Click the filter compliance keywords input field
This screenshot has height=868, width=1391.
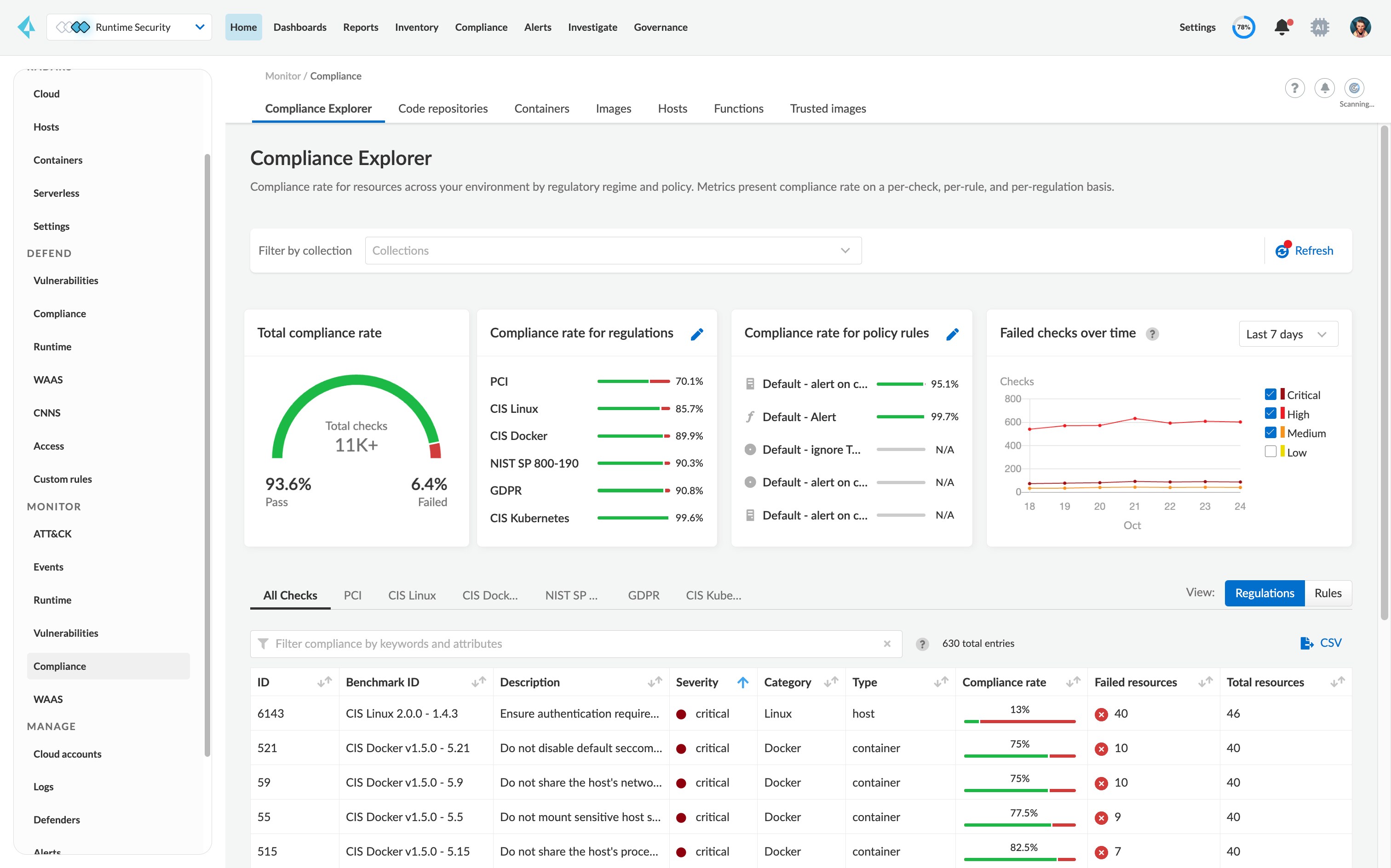575,644
